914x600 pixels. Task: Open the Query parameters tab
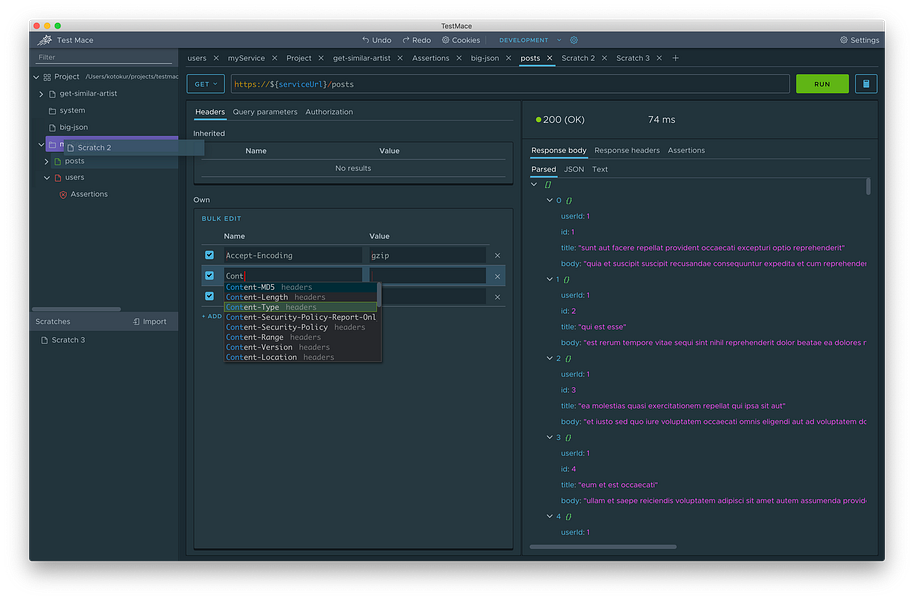(265, 112)
